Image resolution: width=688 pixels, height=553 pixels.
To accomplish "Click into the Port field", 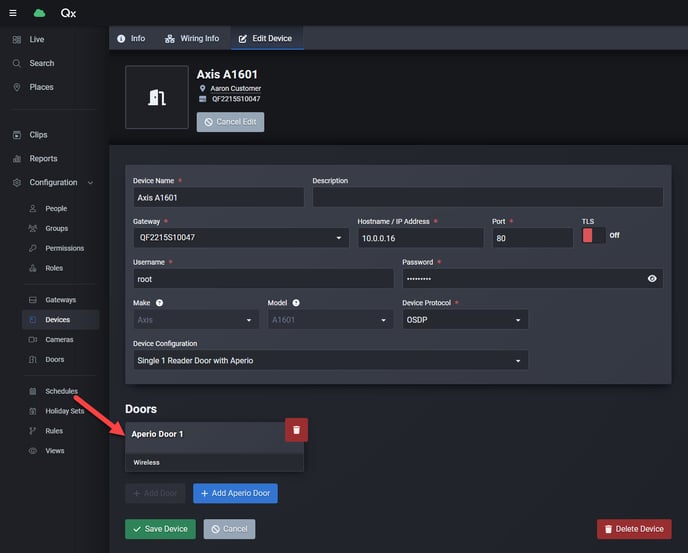I will 533,238.
